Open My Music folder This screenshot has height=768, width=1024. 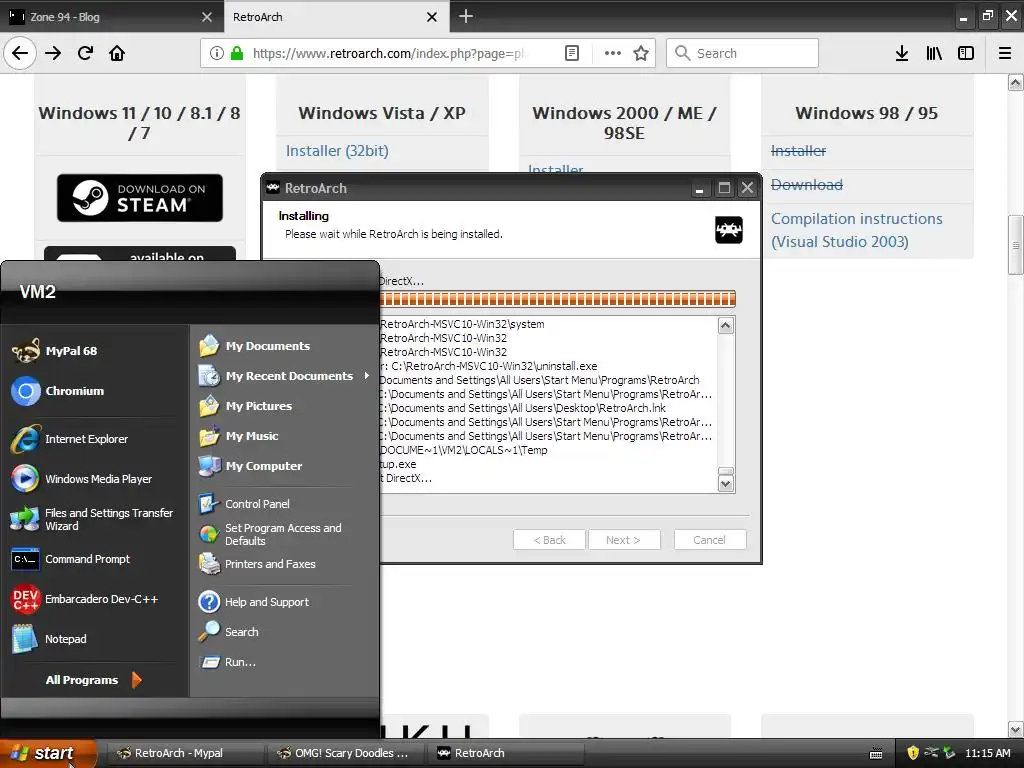[283, 436]
